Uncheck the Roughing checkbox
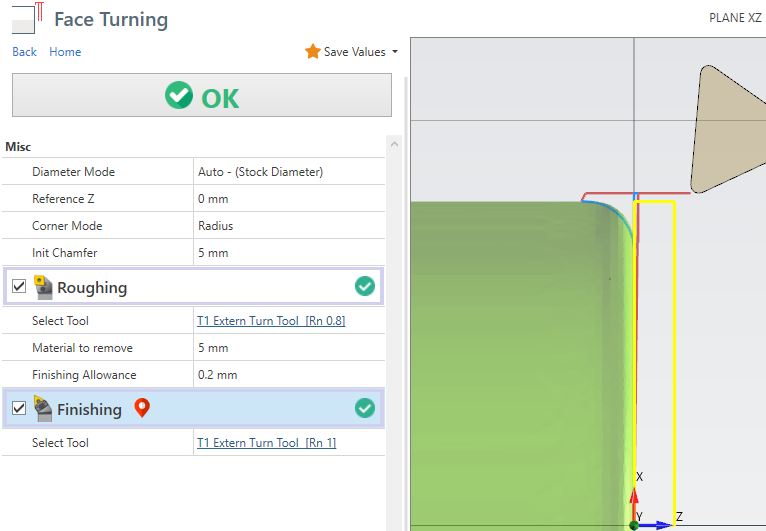This screenshot has height=531, width=766. pos(19,287)
